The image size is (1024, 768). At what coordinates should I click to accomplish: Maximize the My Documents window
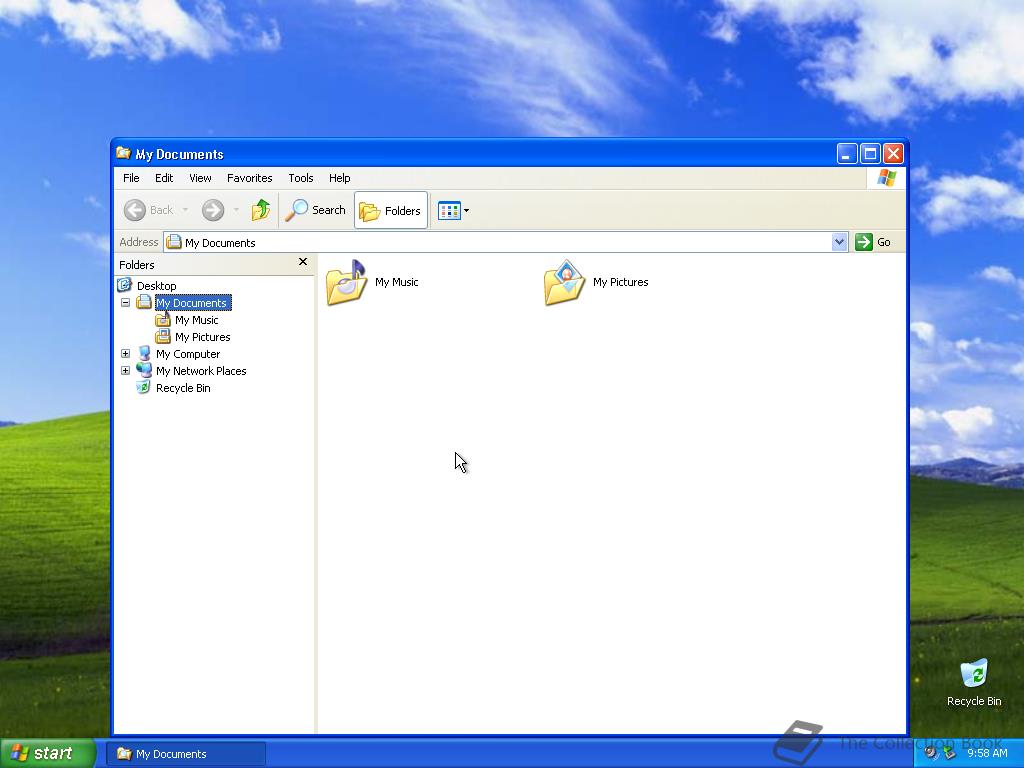(x=870, y=153)
